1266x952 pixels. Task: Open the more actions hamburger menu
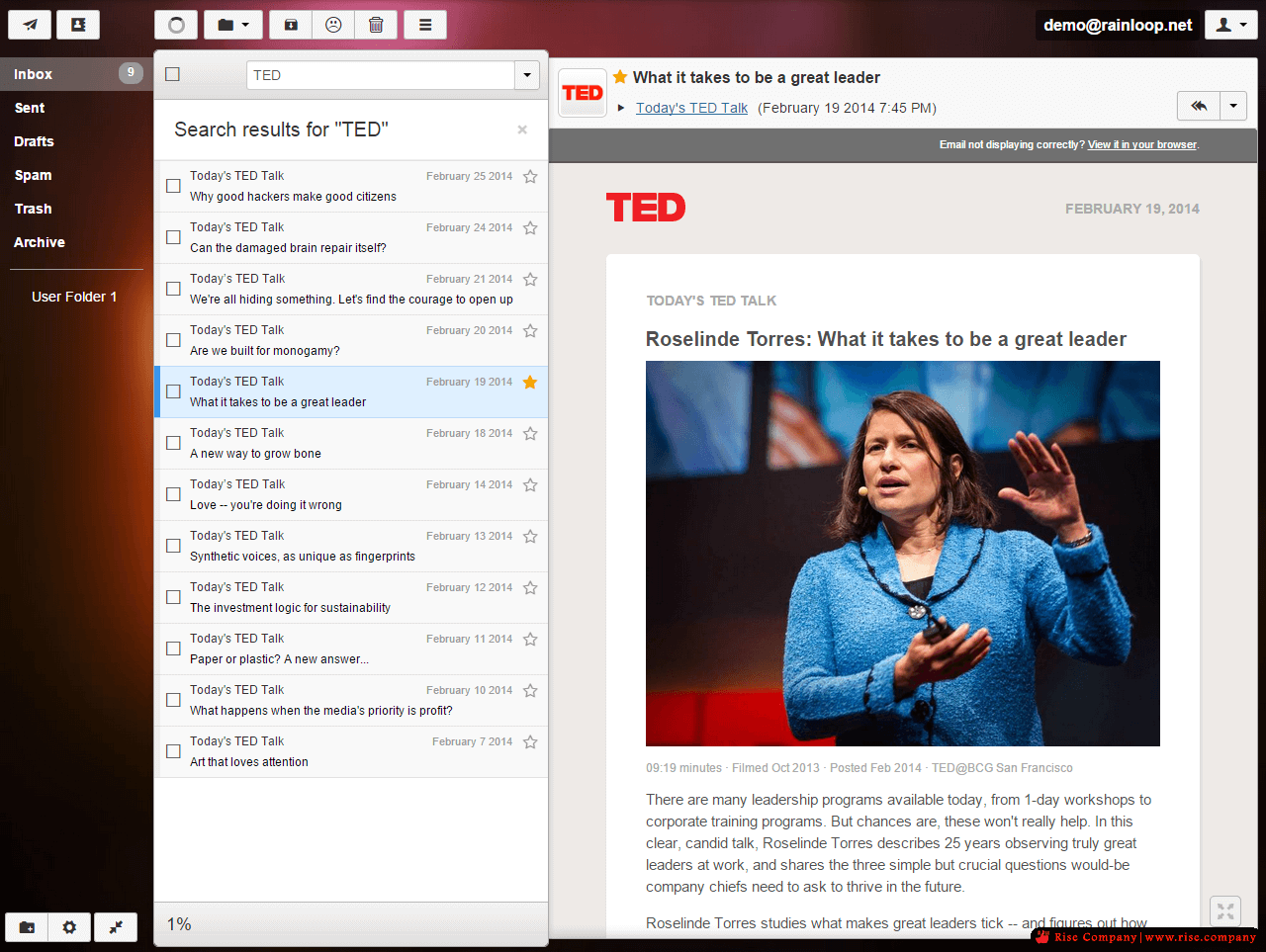point(425,25)
